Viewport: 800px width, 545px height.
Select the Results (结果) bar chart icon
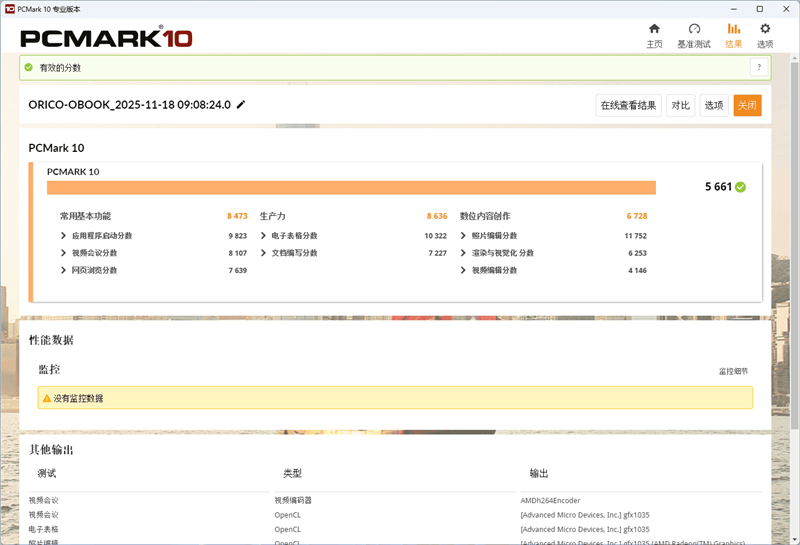coord(733,30)
